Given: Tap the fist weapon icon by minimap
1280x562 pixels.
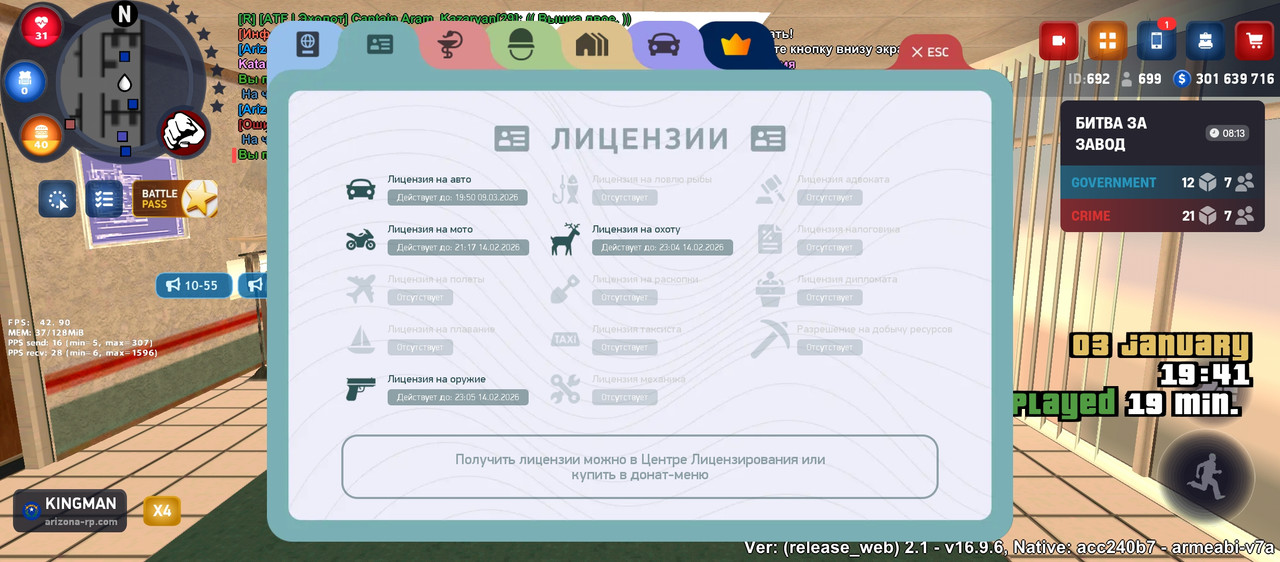Looking at the screenshot, I should coord(185,133).
